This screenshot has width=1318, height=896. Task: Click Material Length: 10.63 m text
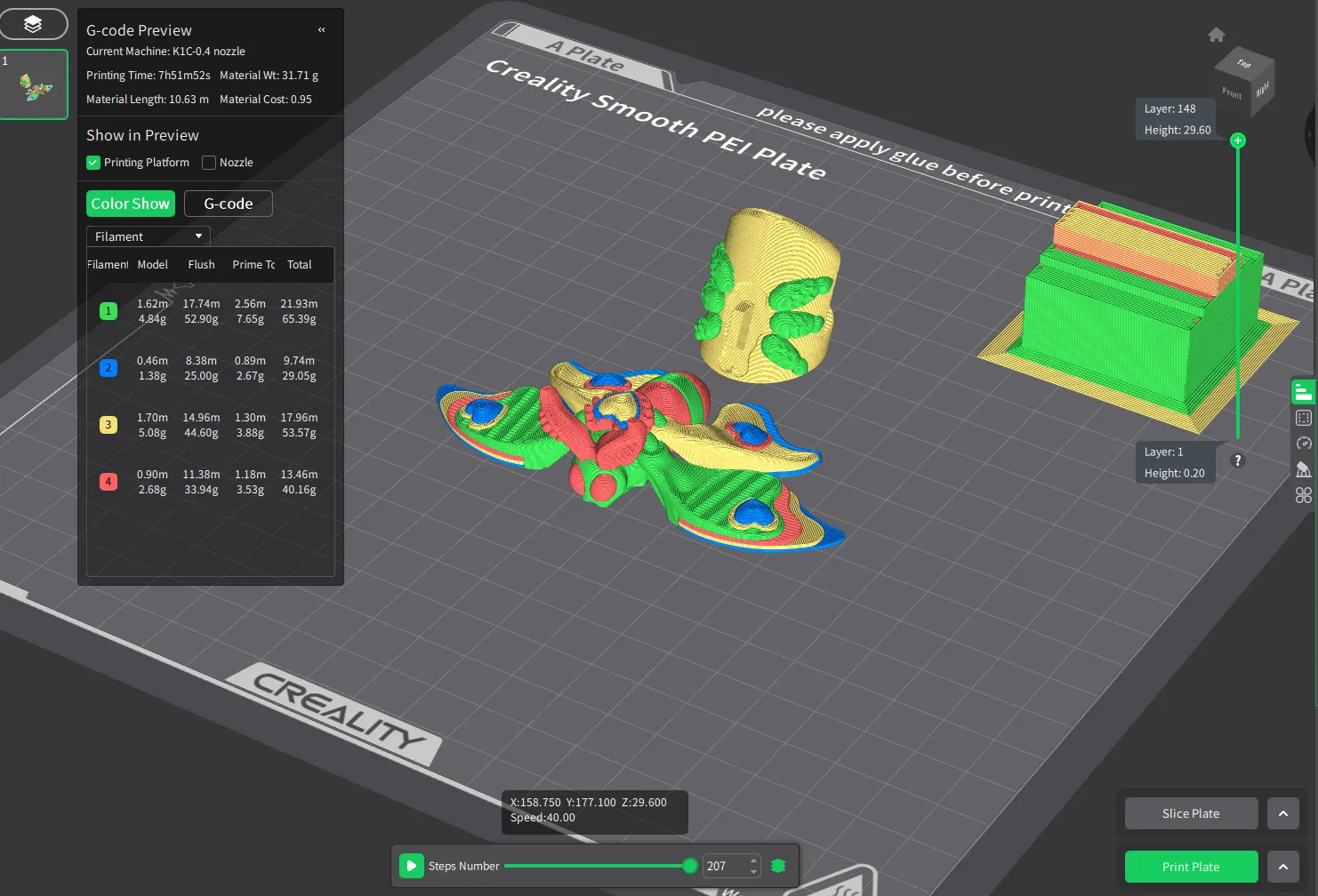[x=148, y=100]
